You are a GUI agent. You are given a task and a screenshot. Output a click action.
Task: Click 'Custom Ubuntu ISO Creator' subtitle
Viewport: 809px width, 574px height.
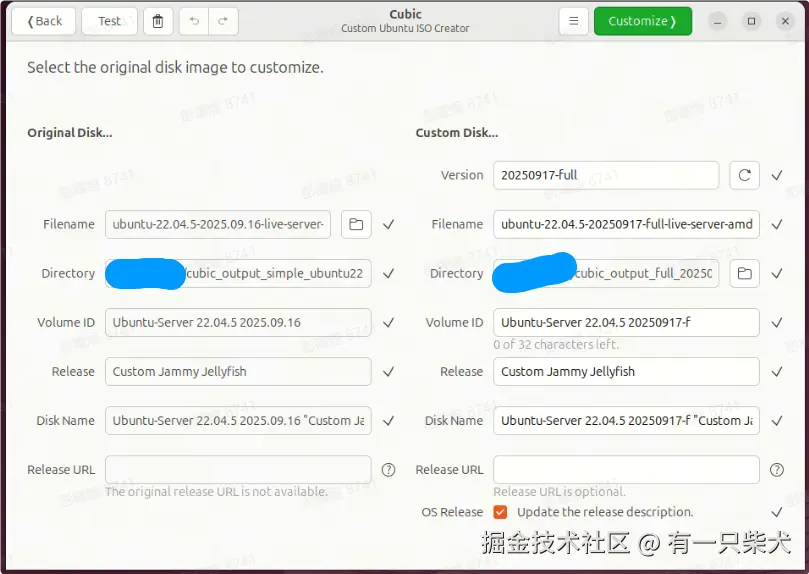coord(405,28)
